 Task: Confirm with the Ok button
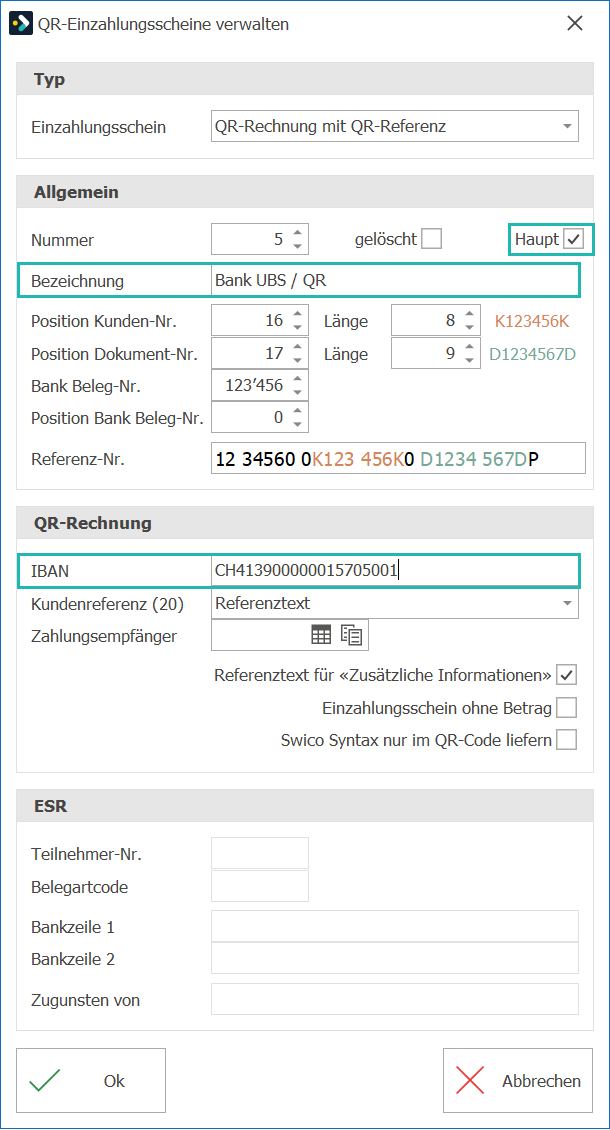pyautogui.click(x=91, y=1081)
